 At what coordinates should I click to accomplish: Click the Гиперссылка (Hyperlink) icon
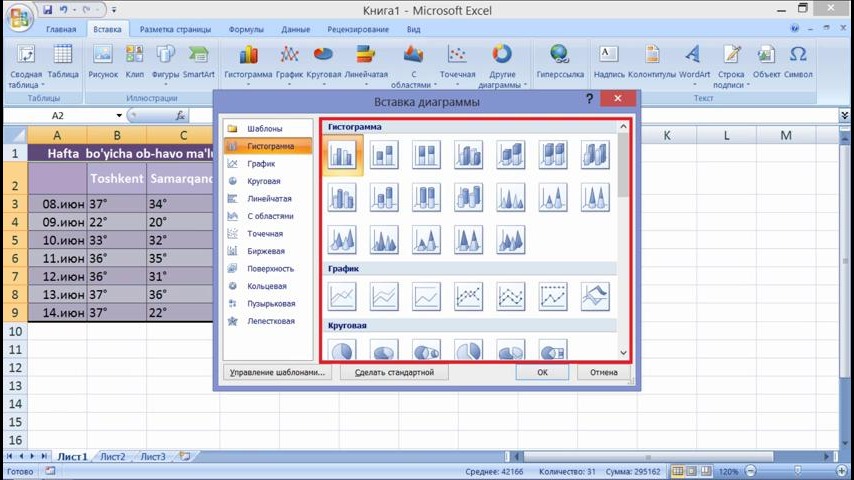[560, 61]
